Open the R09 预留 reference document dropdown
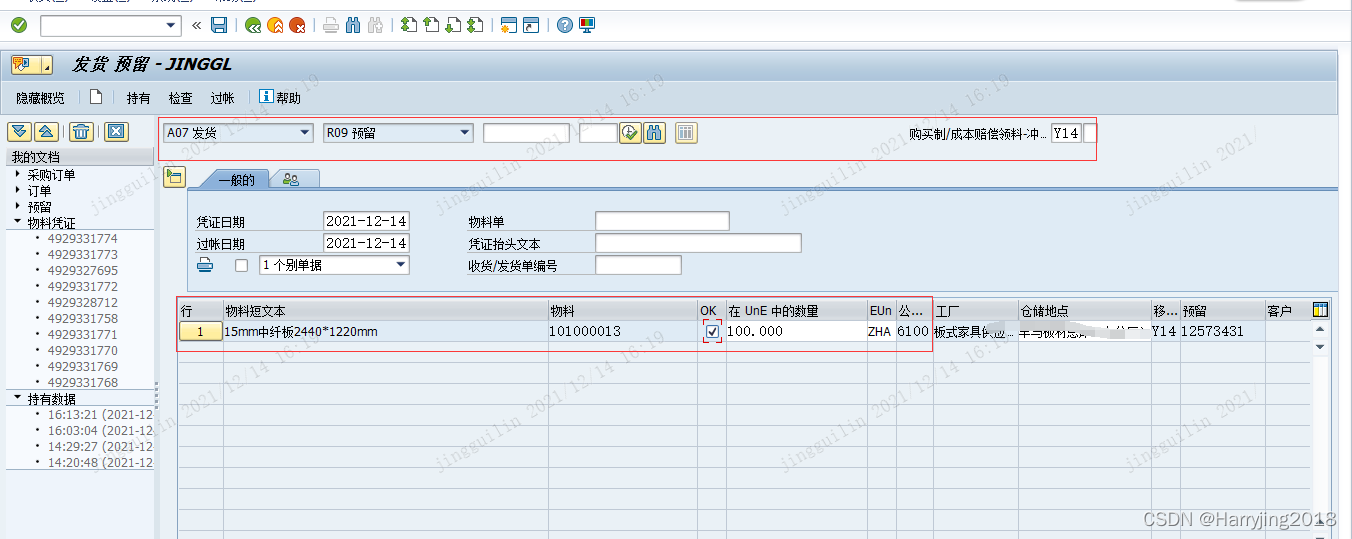The height and width of the screenshot is (539, 1352). pos(465,132)
